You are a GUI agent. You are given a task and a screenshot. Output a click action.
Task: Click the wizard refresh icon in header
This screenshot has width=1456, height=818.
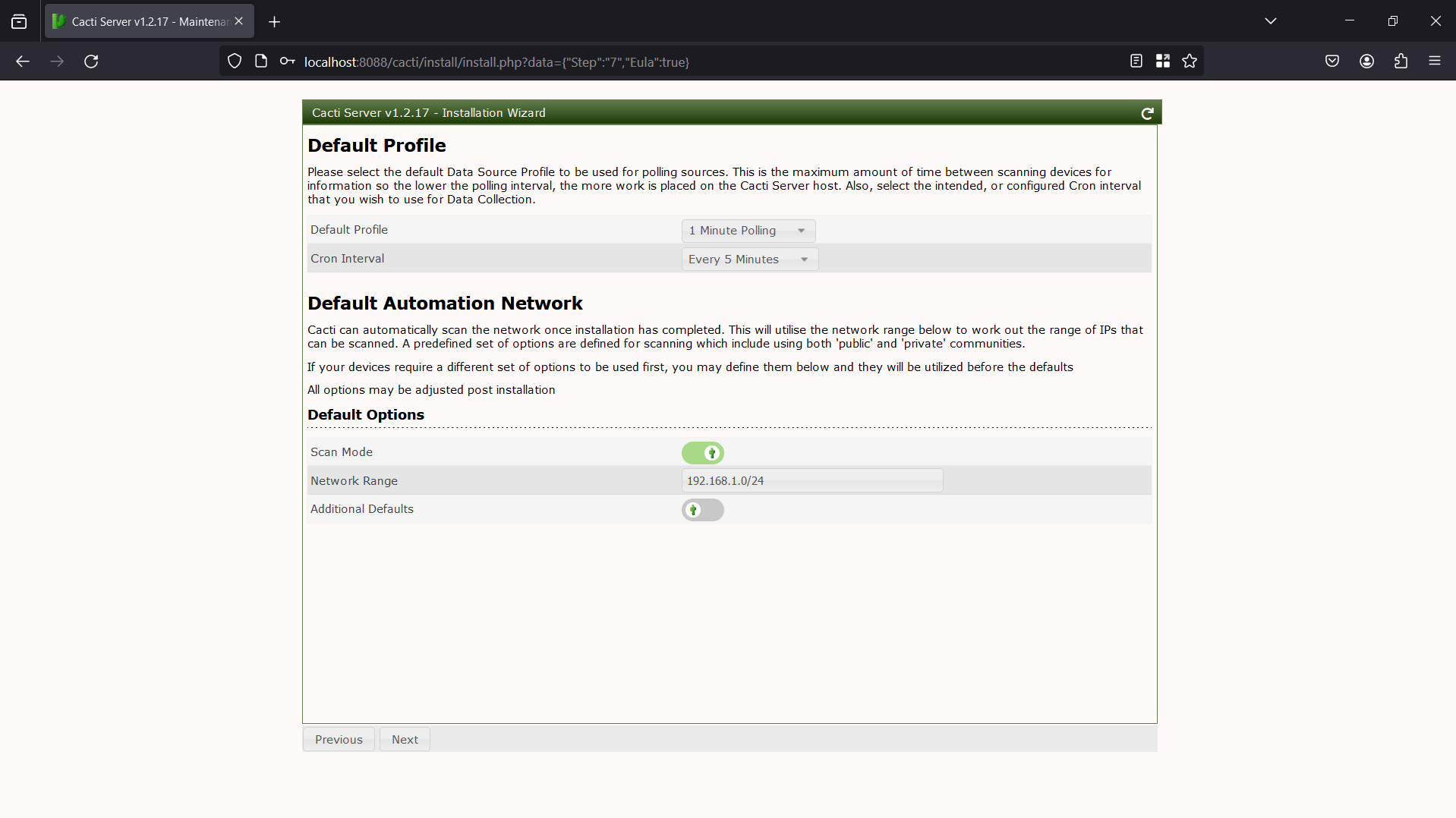(x=1147, y=113)
